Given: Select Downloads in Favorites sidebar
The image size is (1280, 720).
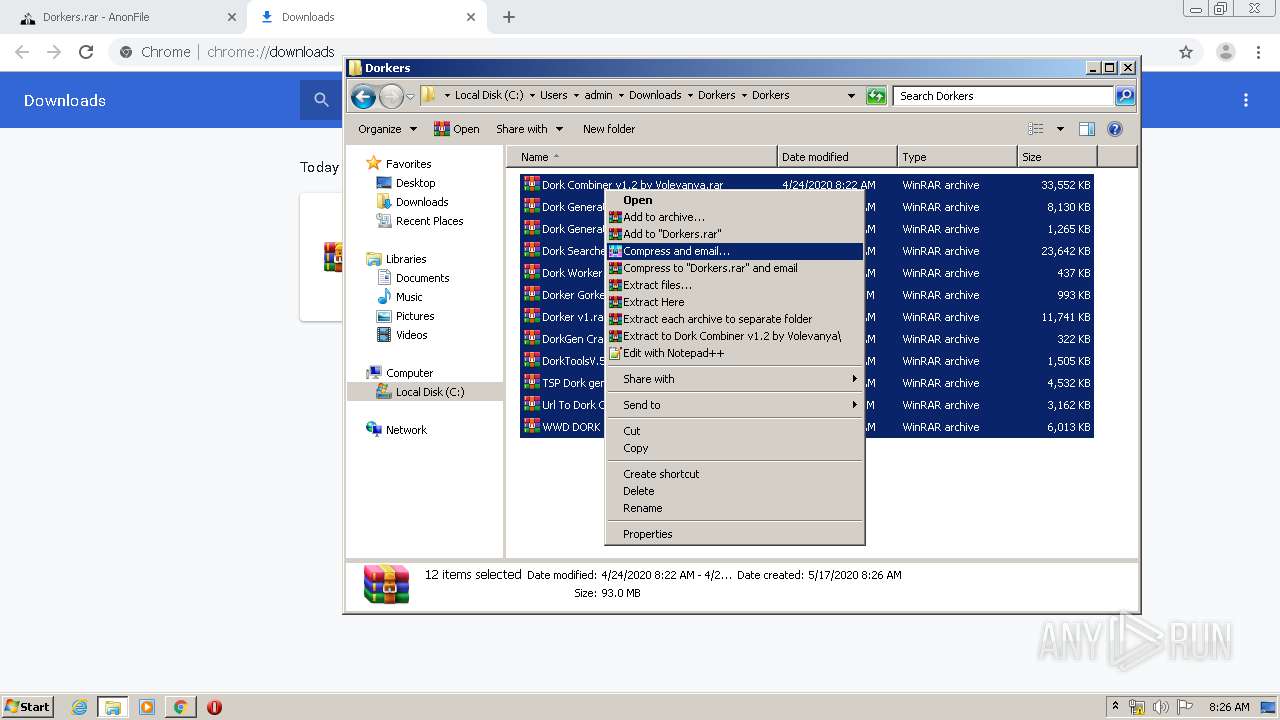Looking at the screenshot, I should click(422, 202).
